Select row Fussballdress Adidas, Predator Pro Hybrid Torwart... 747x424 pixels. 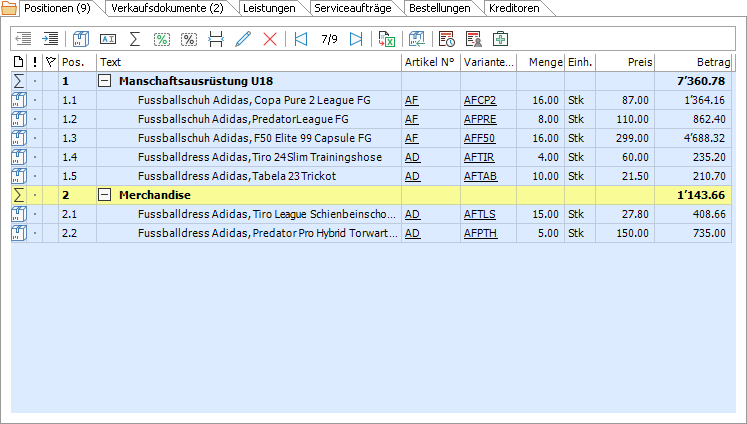click(371, 233)
